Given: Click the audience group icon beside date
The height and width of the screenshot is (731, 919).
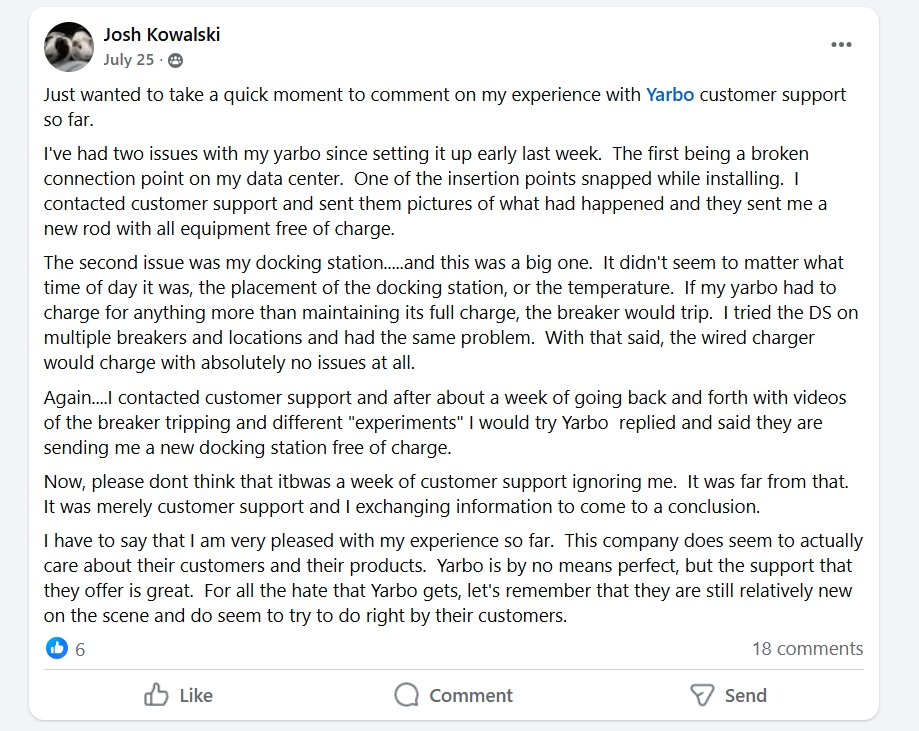Looking at the screenshot, I should point(176,60).
